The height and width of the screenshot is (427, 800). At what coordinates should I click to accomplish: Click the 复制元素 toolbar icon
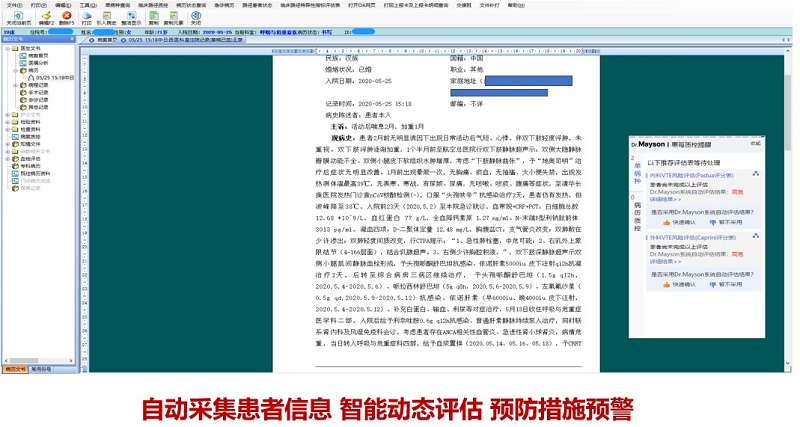(173, 18)
